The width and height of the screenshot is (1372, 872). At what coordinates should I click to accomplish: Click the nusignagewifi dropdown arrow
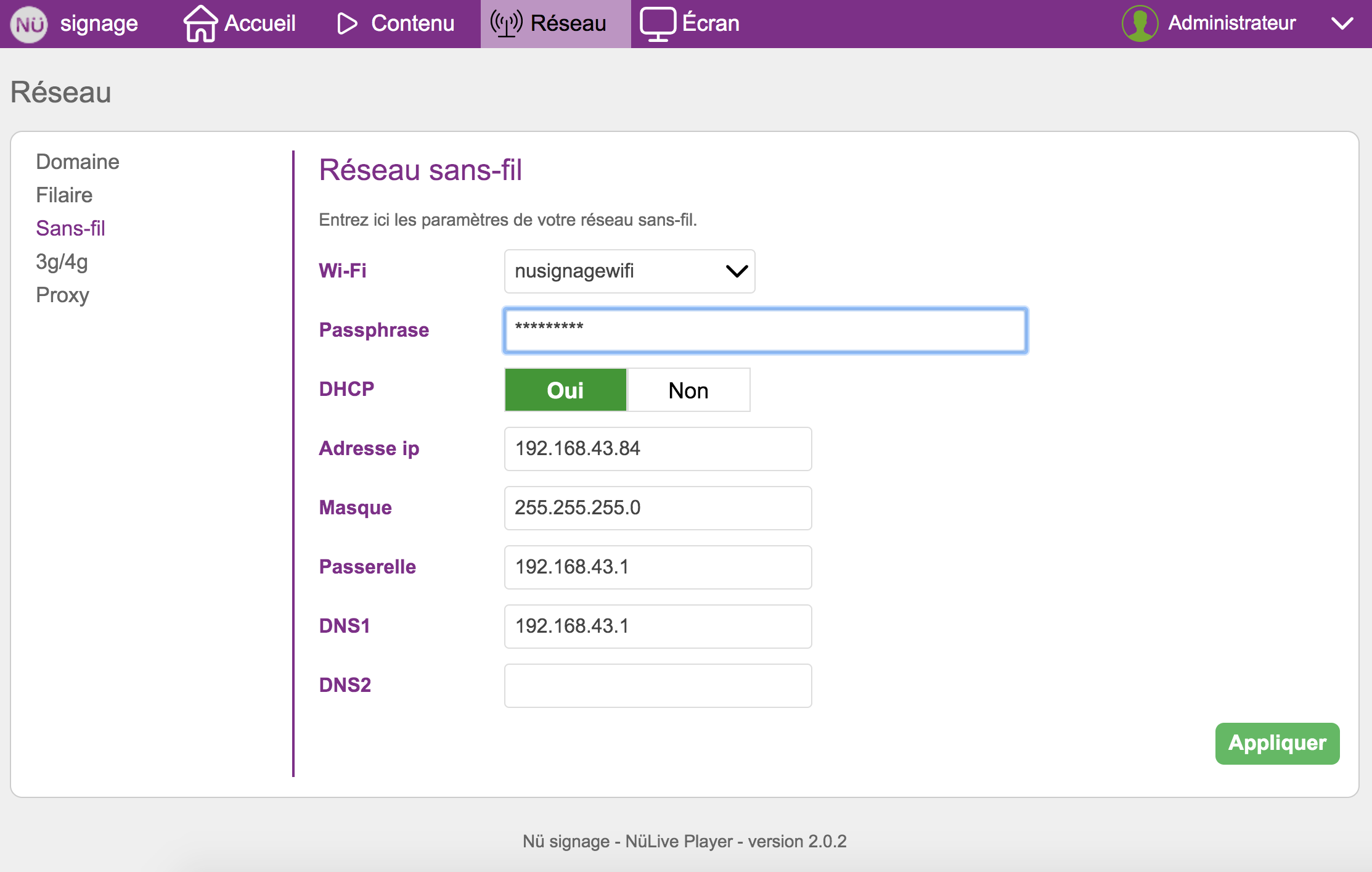click(737, 271)
